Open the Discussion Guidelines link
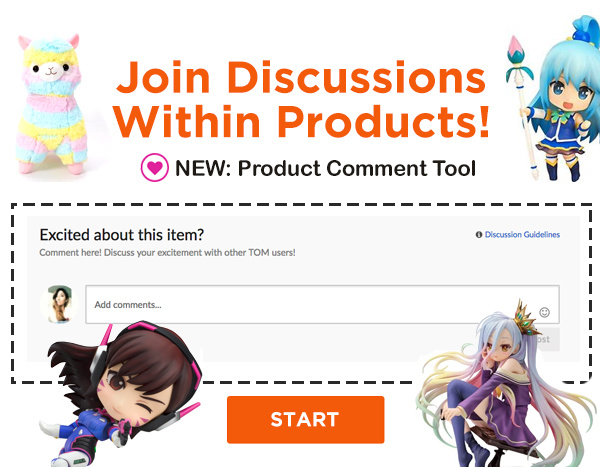This screenshot has width=600, height=467. tap(522, 235)
